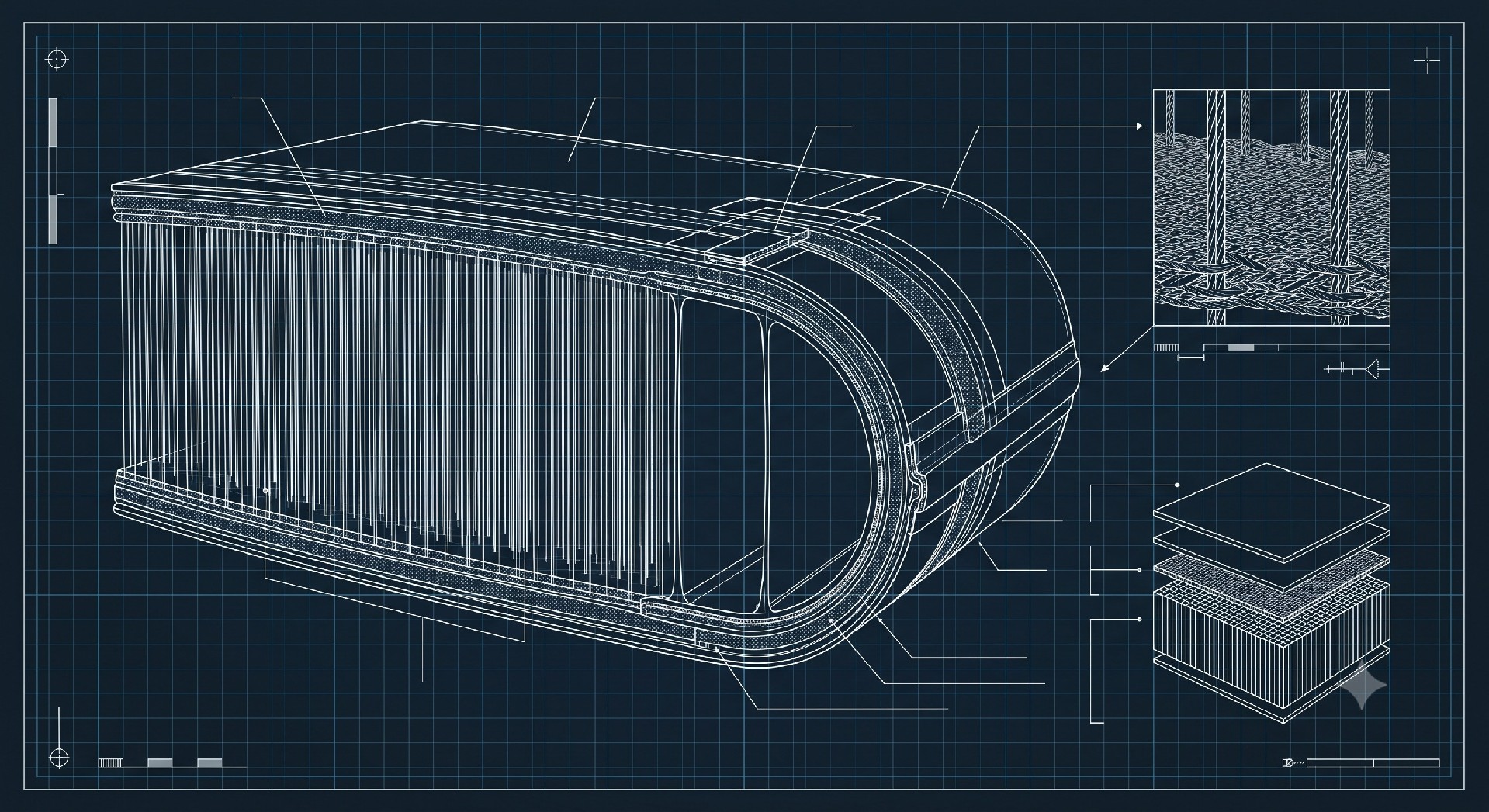The width and height of the screenshot is (1489, 812).
Task: Click the bottom-left circular registration mark
Action: click(x=58, y=757)
